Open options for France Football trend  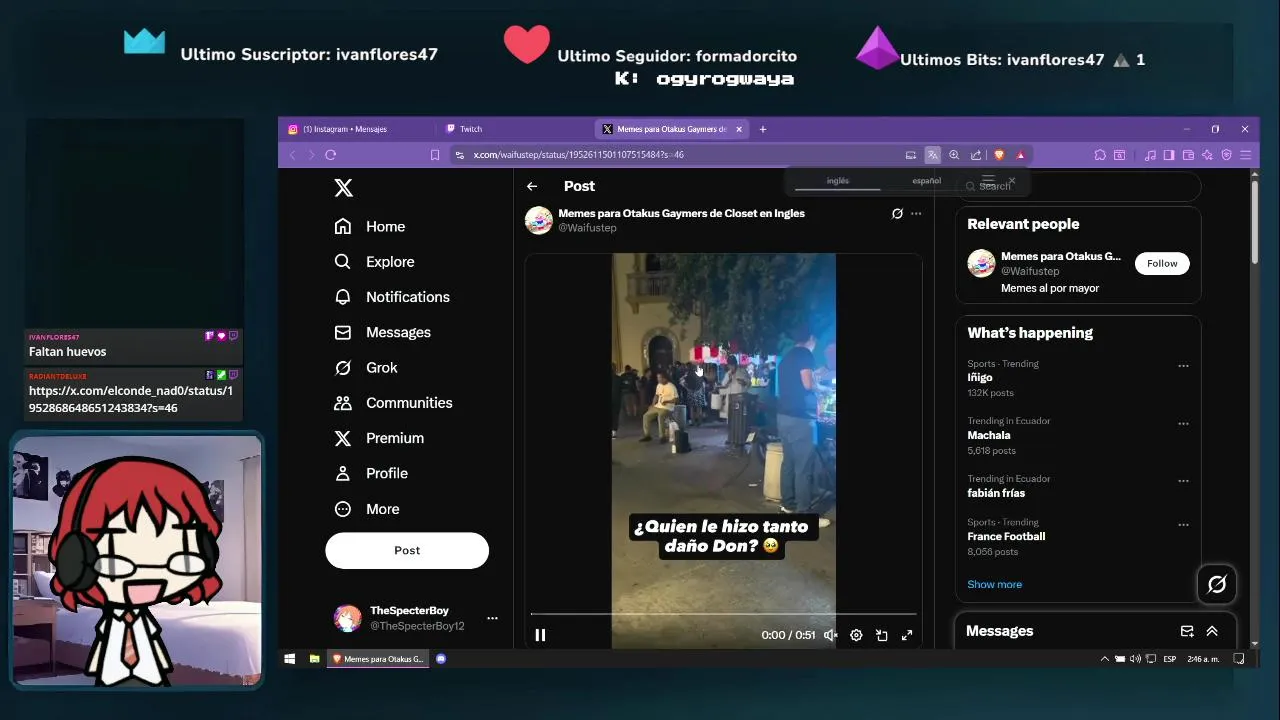1183,525
